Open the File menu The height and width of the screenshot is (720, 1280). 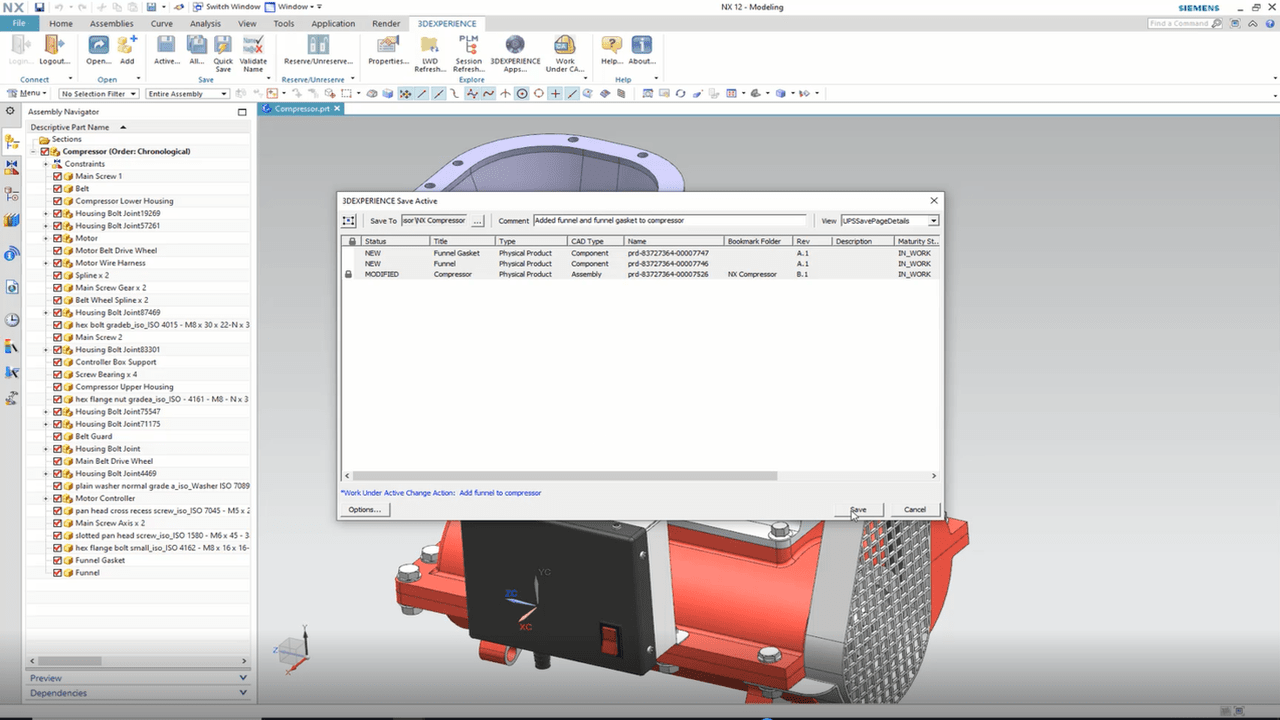(19, 23)
